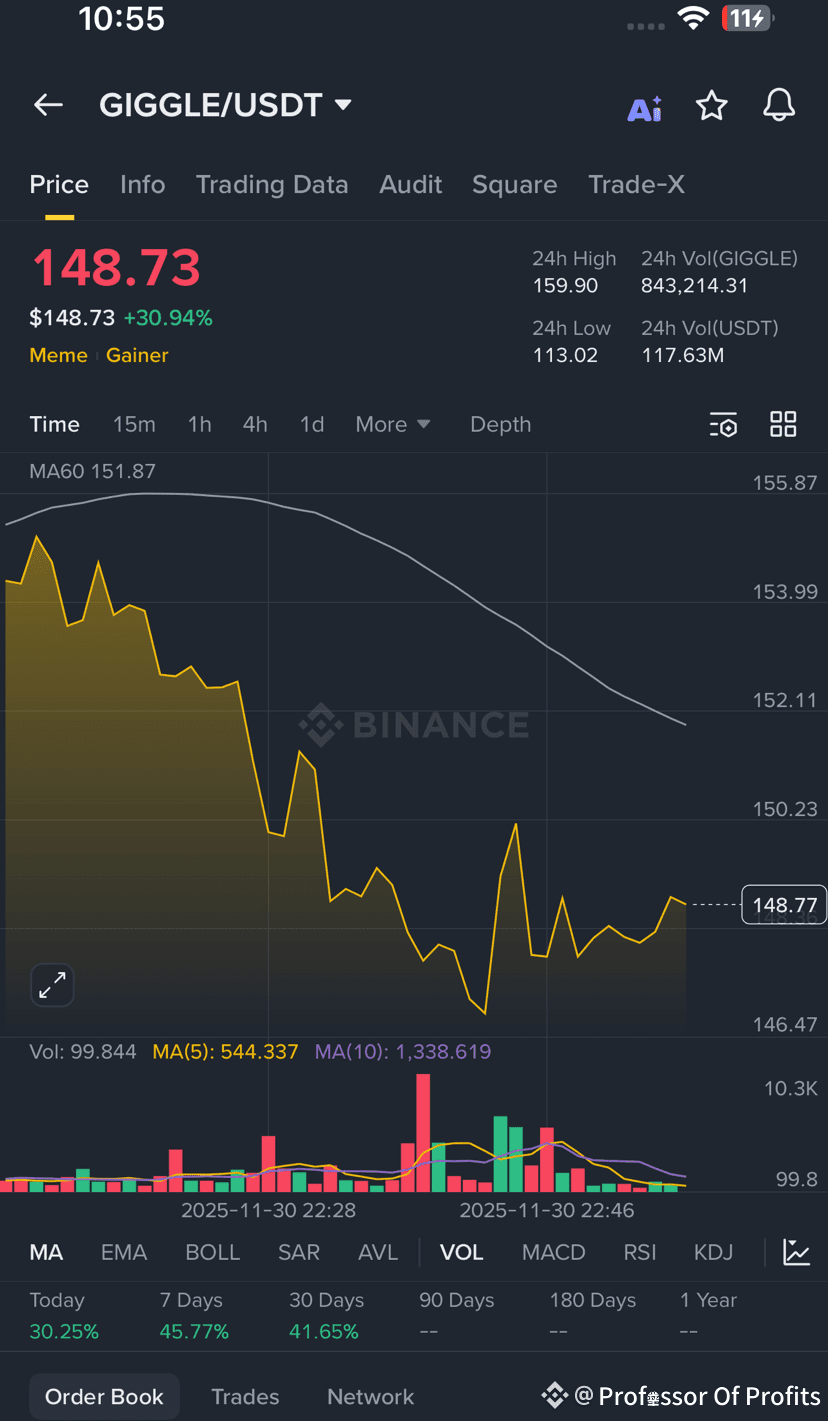Open price alert bell icon
This screenshot has height=1421, width=828.
click(x=779, y=105)
